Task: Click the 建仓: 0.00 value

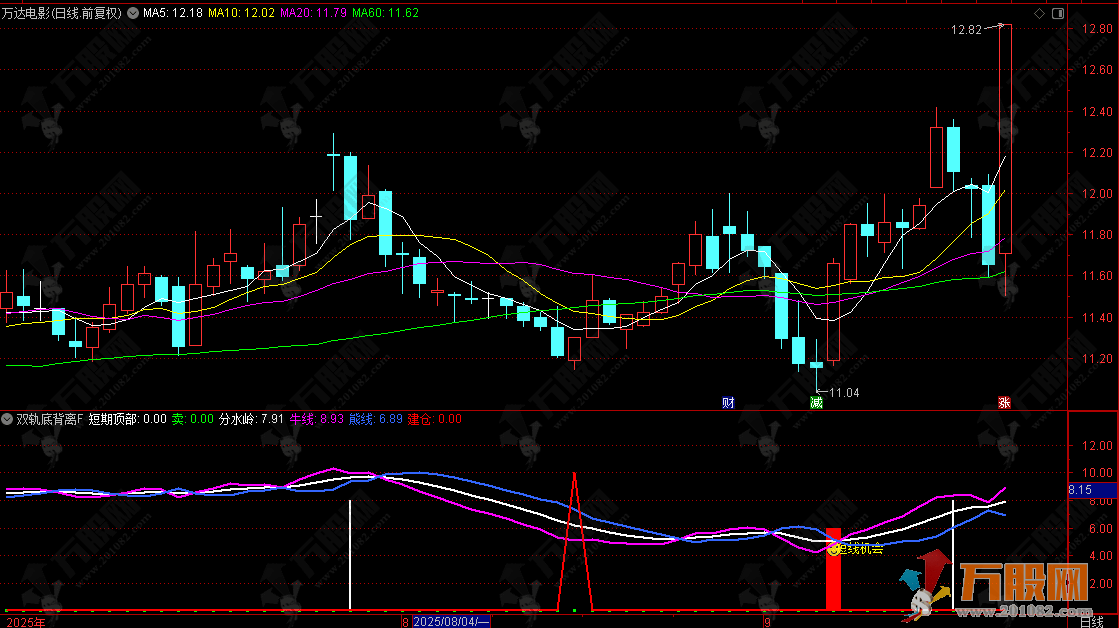Action: click(435, 419)
